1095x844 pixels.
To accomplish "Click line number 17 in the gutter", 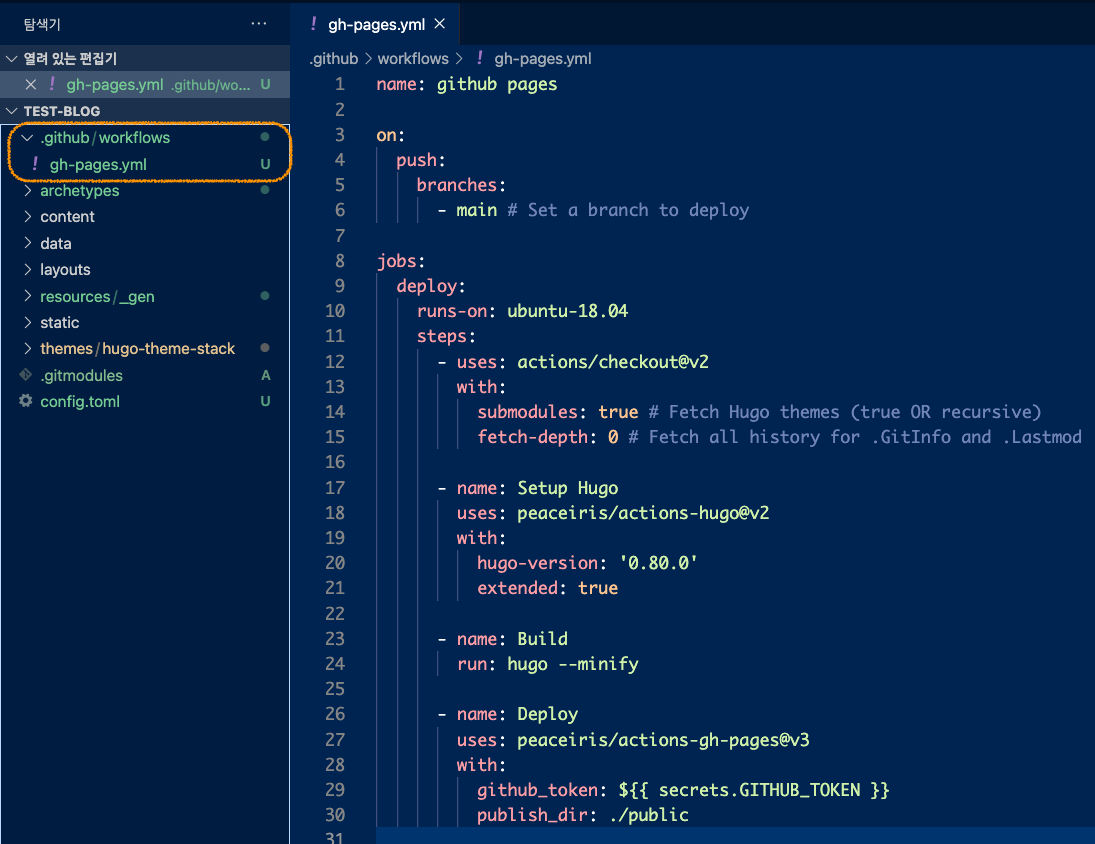I will [334, 488].
